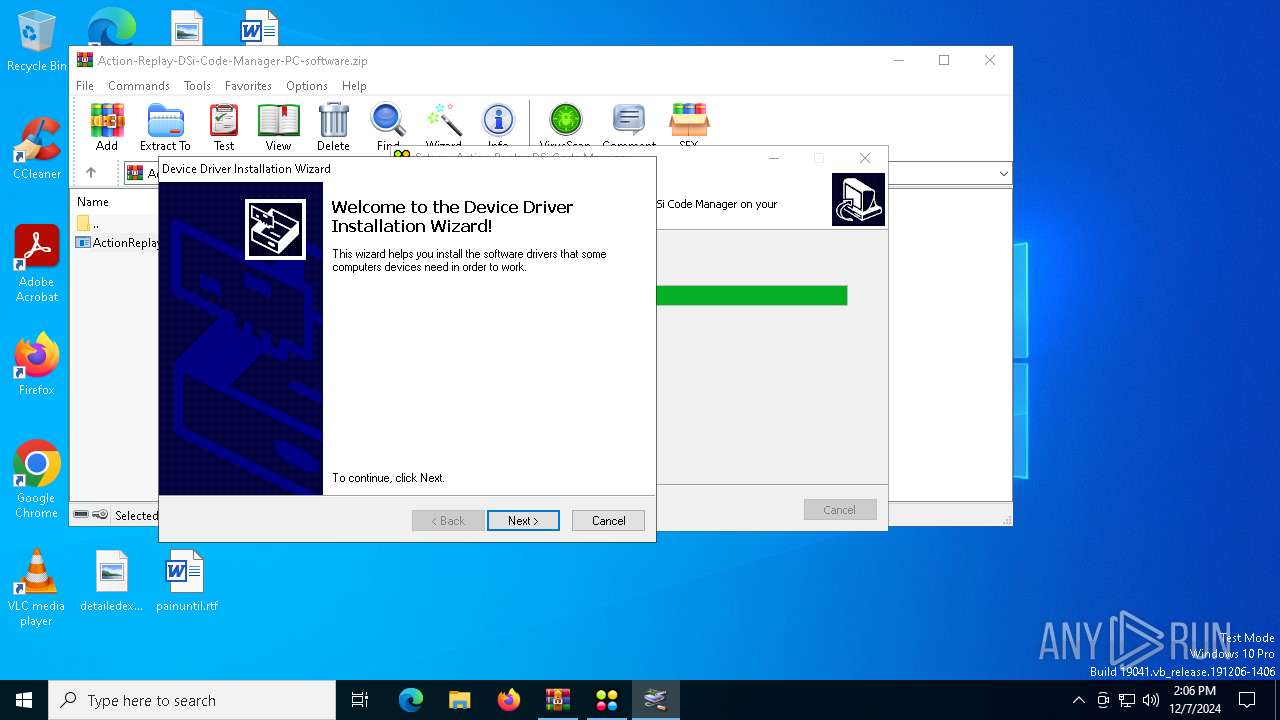The height and width of the screenshot is (720, 1280).
Task: Show hidden system tray icons
Action: [1078, 700]
